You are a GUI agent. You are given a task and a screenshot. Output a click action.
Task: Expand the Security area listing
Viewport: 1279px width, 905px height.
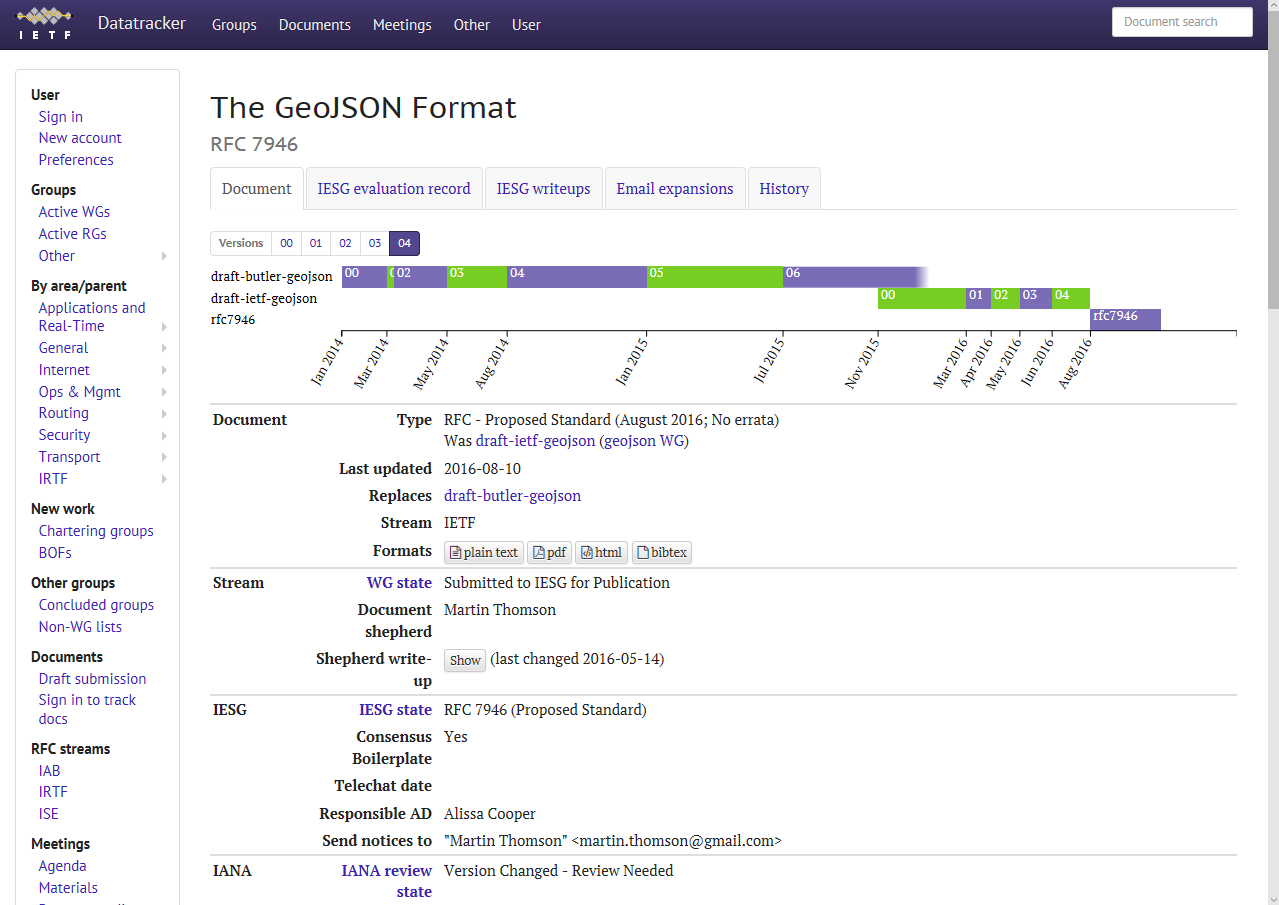(x=64, y=434)
